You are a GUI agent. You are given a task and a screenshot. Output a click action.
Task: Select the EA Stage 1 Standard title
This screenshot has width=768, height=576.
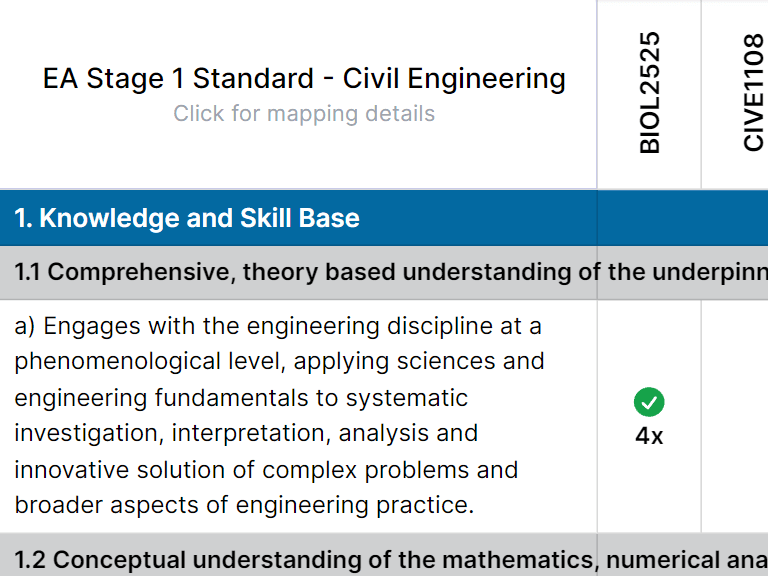click(x=304, y=79)
